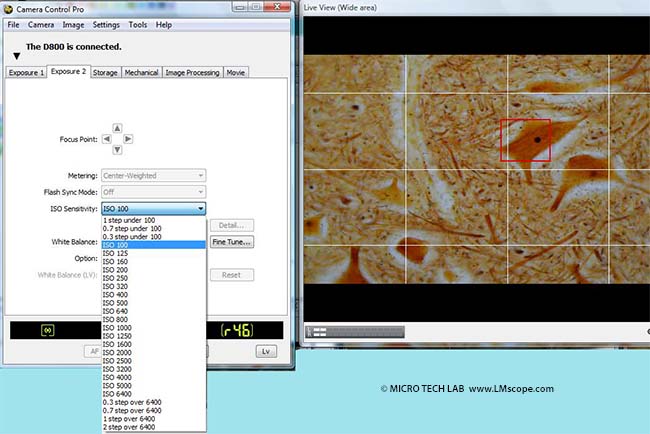Image resolution: width=650 pixels, height=434 pixels.
Task: Switch to the Image Processing tab
Action: [x=192, y=73]
